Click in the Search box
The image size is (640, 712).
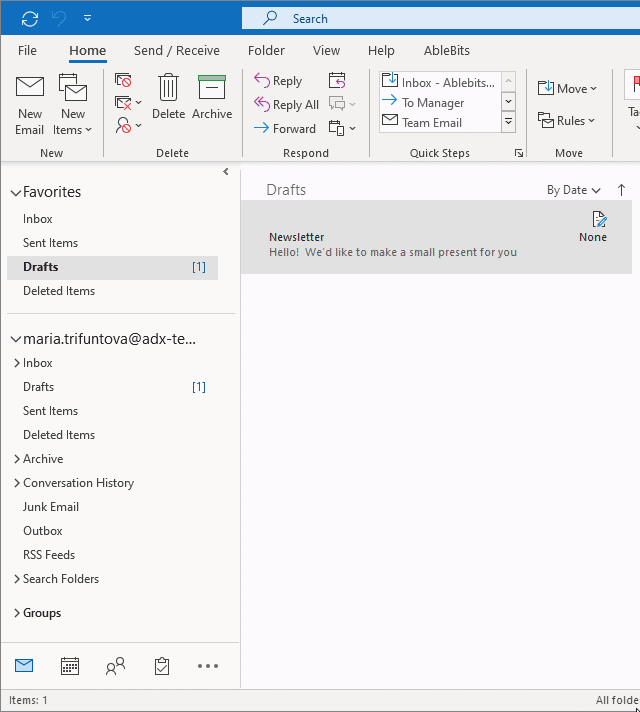coord(441,19)
